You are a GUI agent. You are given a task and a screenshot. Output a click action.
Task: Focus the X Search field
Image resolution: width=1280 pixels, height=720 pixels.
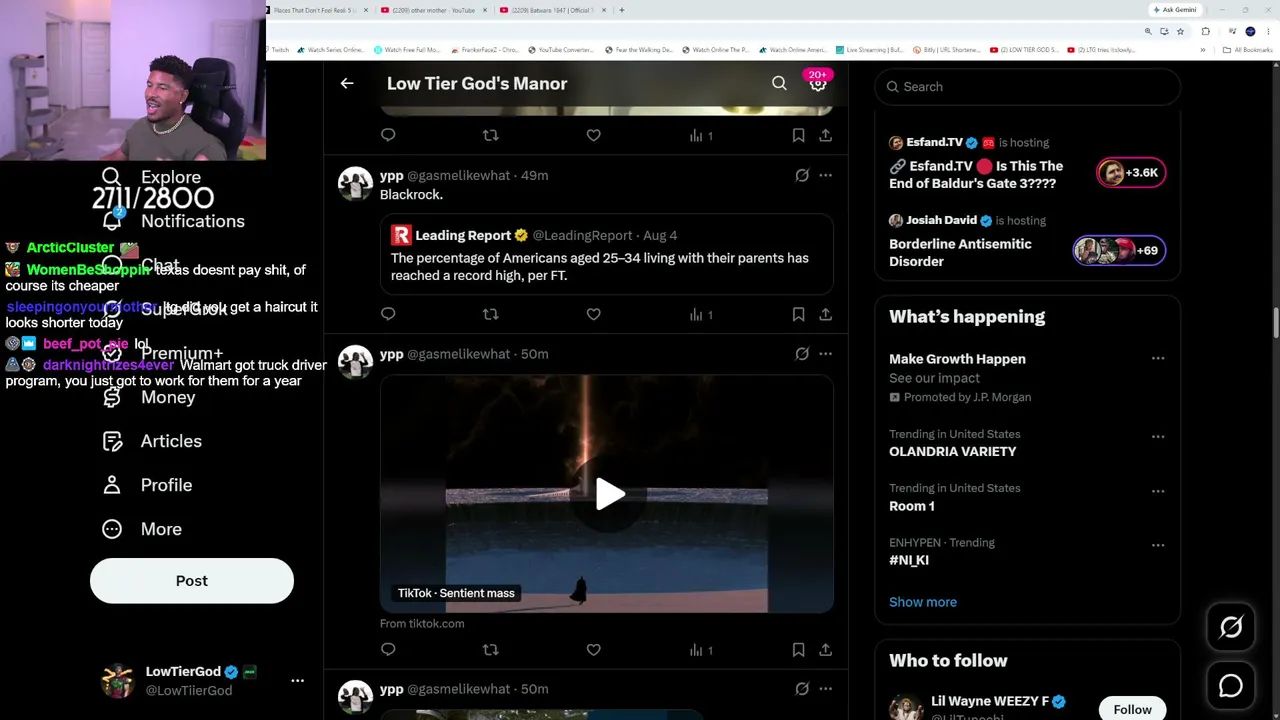point(1027,87)
